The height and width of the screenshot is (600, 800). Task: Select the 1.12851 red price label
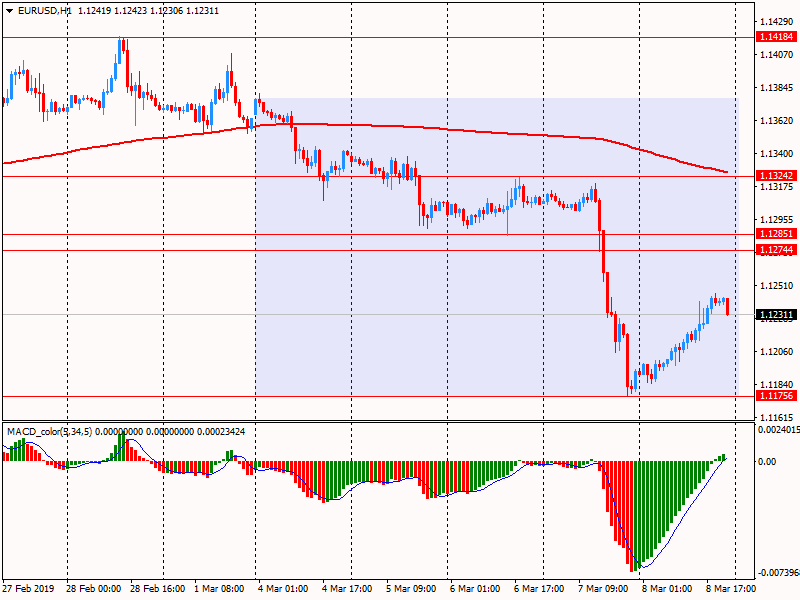pyautogui.click(x=776, y=234)
